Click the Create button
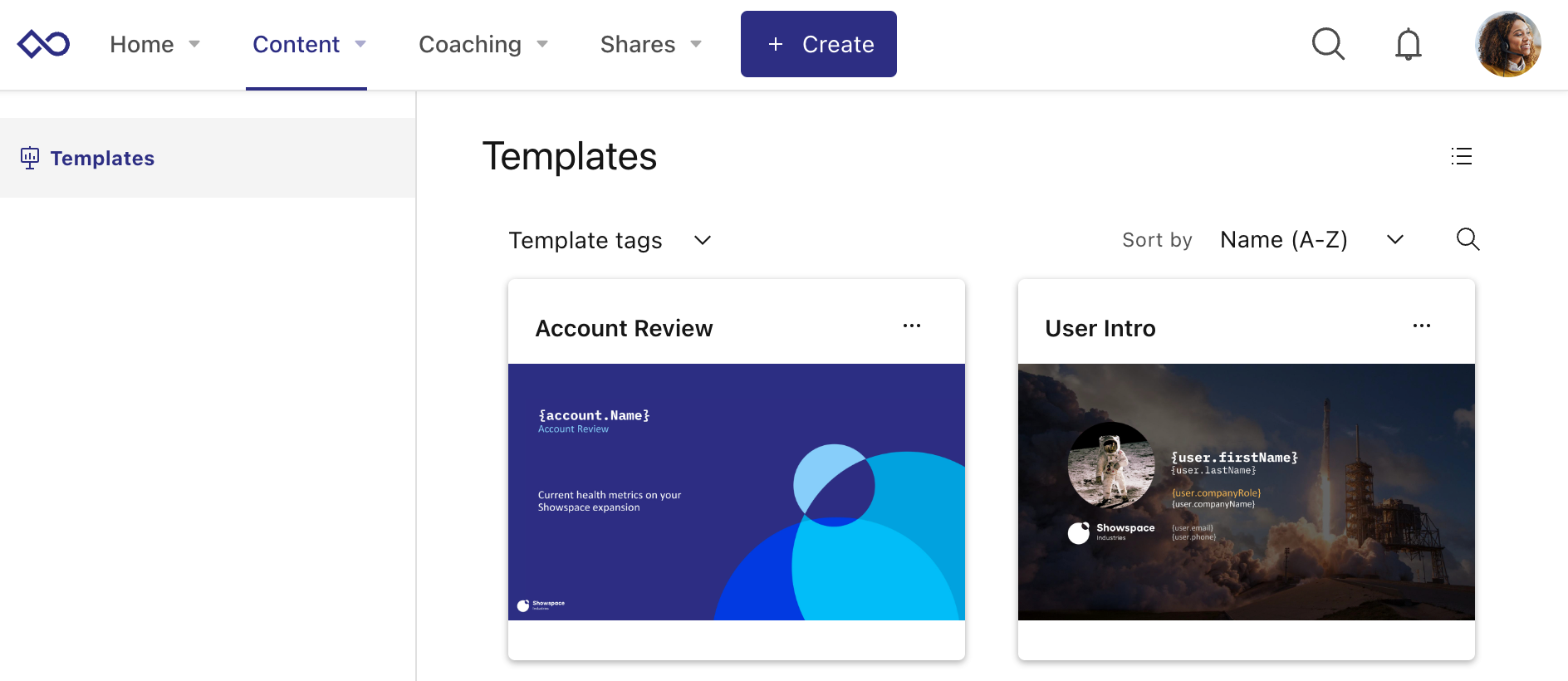The width and height of the screenshot is (1568, 681). click(x=819, y=44)
